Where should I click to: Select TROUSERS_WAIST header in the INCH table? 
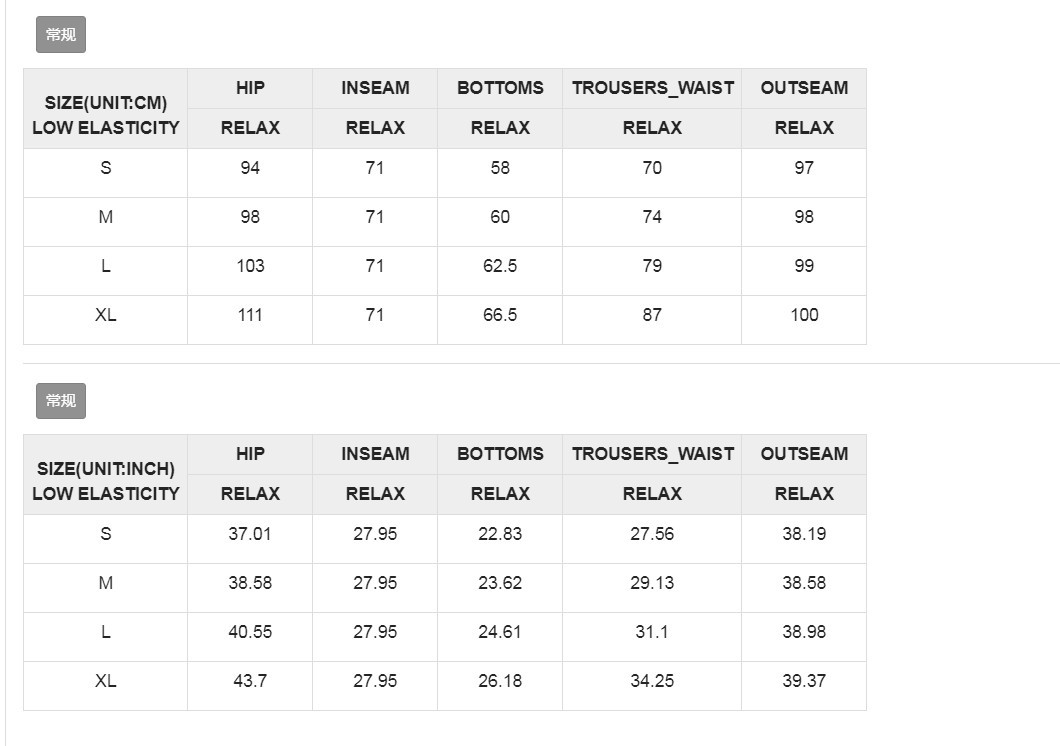pyautogui.click(x=652, y=454)
